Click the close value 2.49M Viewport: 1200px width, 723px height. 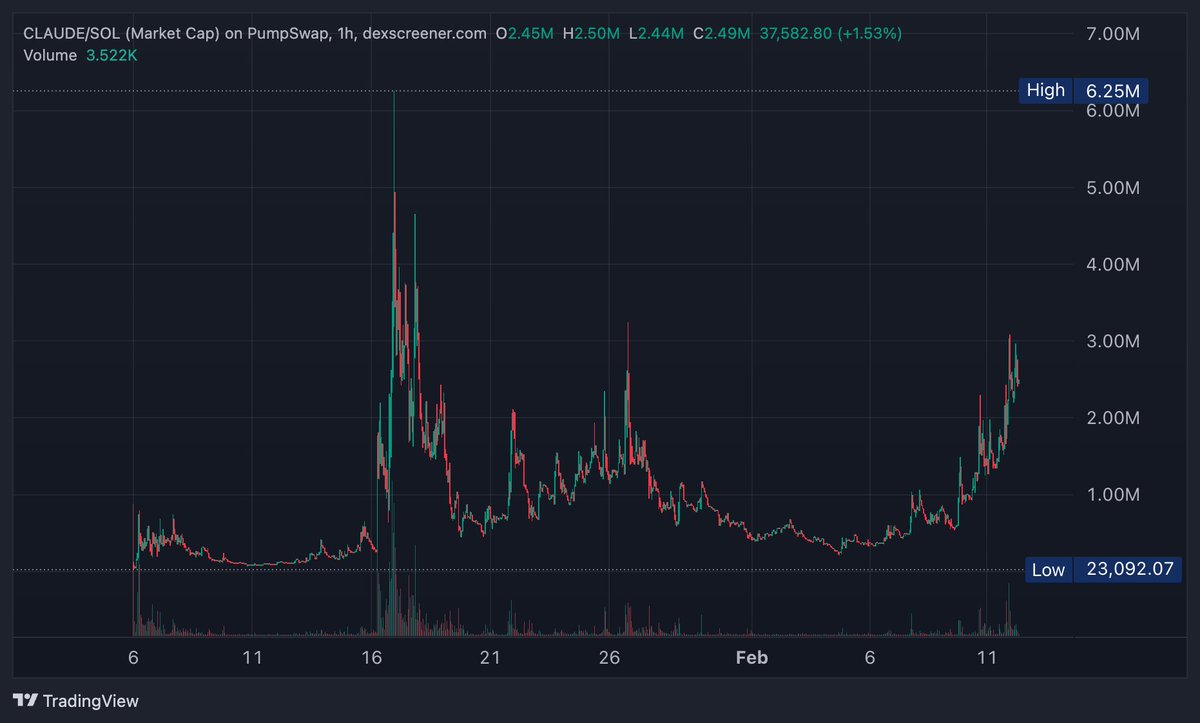coord(726,33)
